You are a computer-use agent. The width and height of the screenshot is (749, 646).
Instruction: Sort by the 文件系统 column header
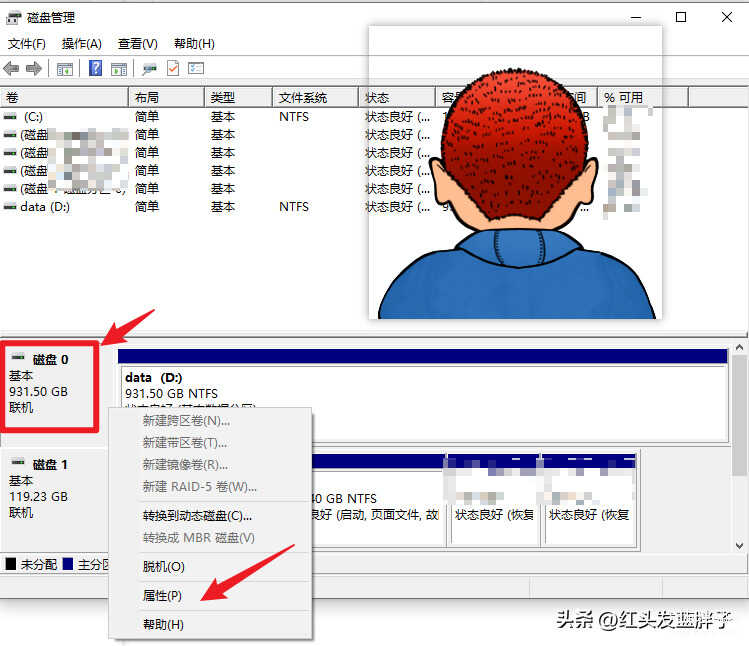point(302,98)
